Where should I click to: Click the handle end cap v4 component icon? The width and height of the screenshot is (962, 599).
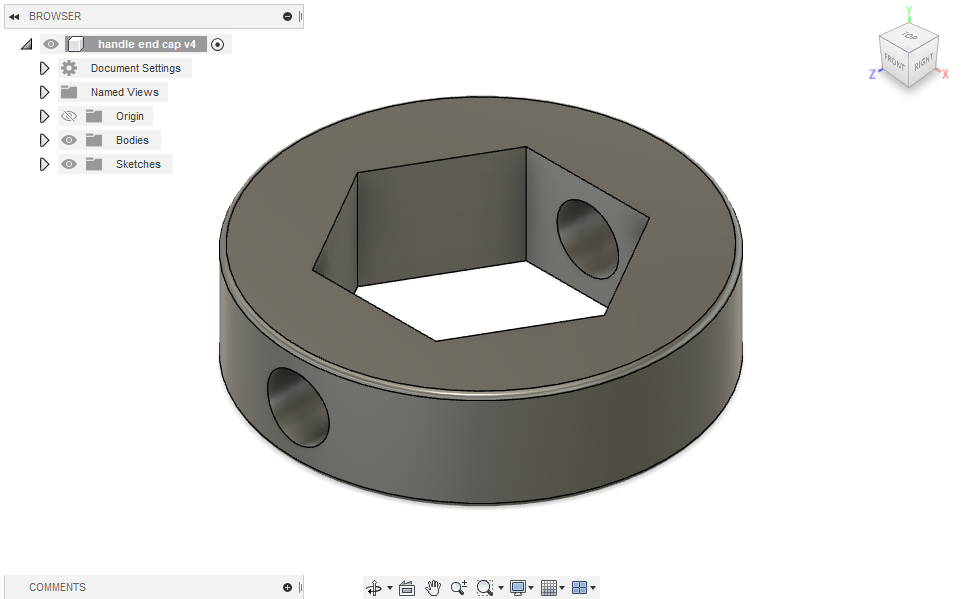tap(75, 43)
